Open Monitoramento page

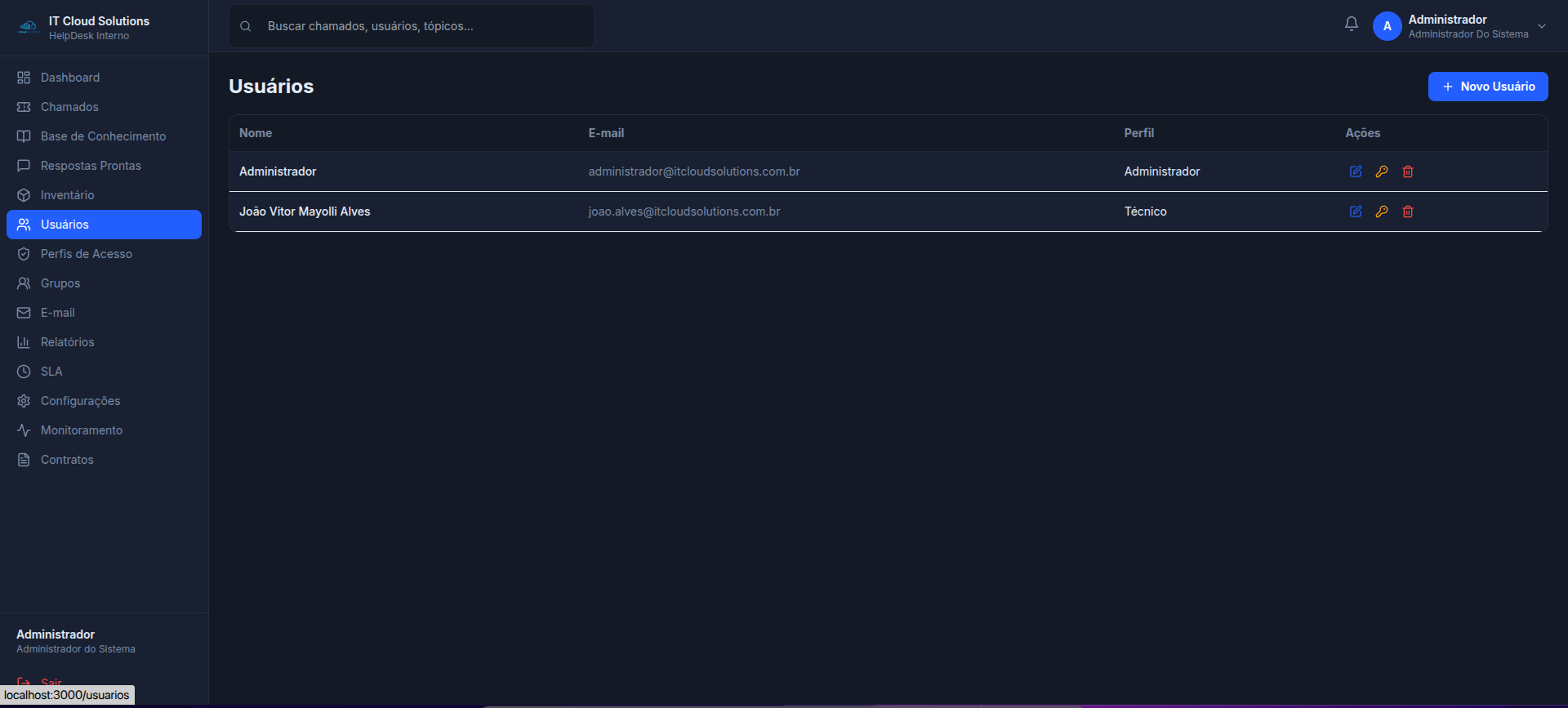coord(104,430)
